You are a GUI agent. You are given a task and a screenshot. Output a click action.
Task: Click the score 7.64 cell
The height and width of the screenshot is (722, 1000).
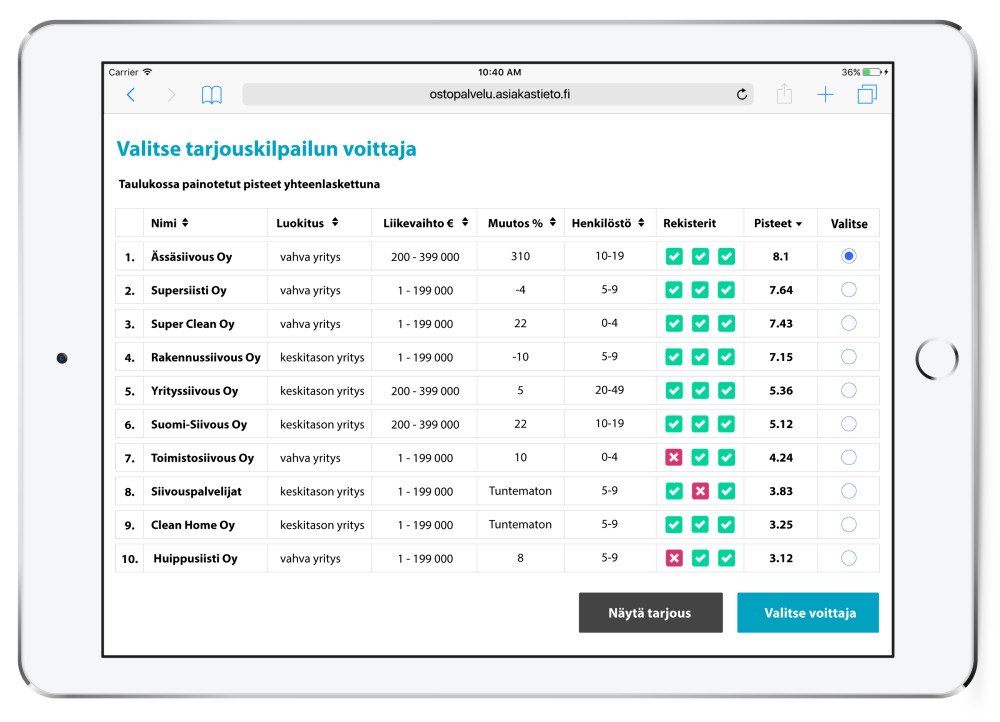[781, 290]
